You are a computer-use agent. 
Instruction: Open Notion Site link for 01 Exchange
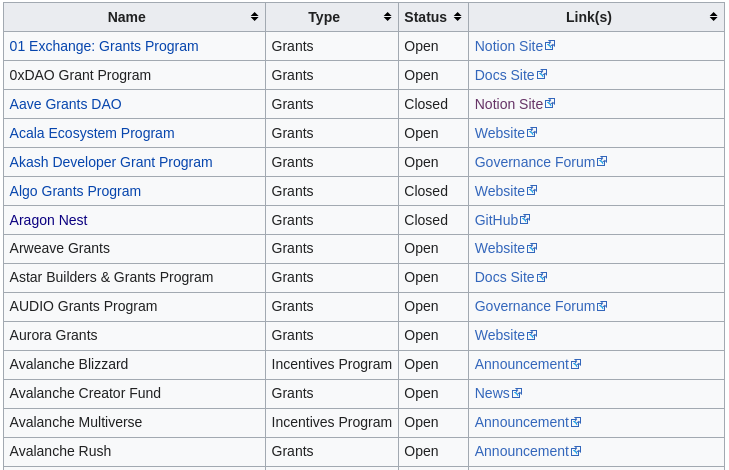(x=515, y=46)
